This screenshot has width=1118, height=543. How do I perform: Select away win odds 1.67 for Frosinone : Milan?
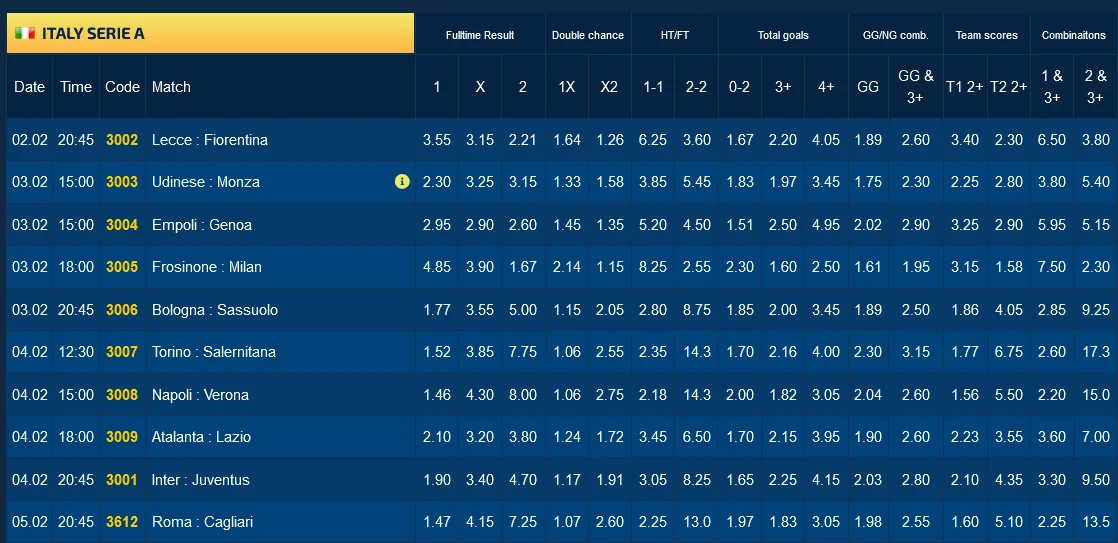523,267
